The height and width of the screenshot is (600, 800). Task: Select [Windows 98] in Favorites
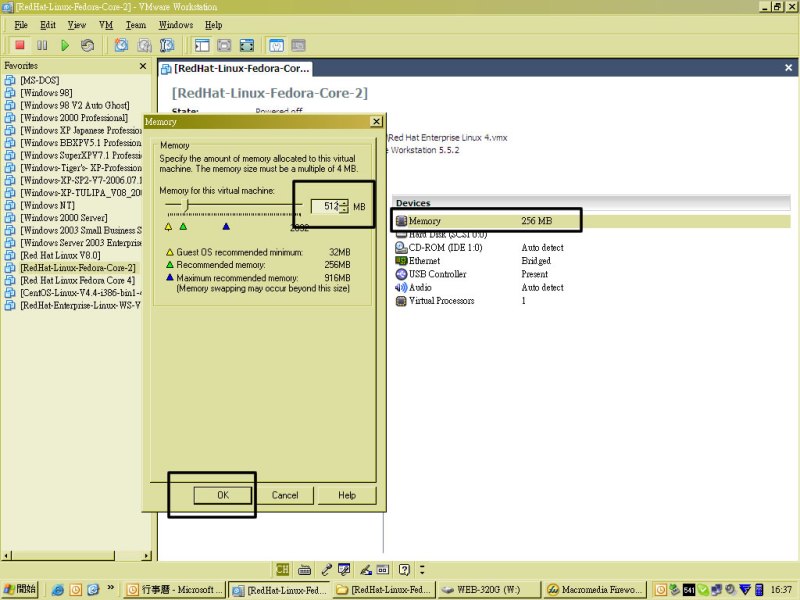(x=46, y=93)
